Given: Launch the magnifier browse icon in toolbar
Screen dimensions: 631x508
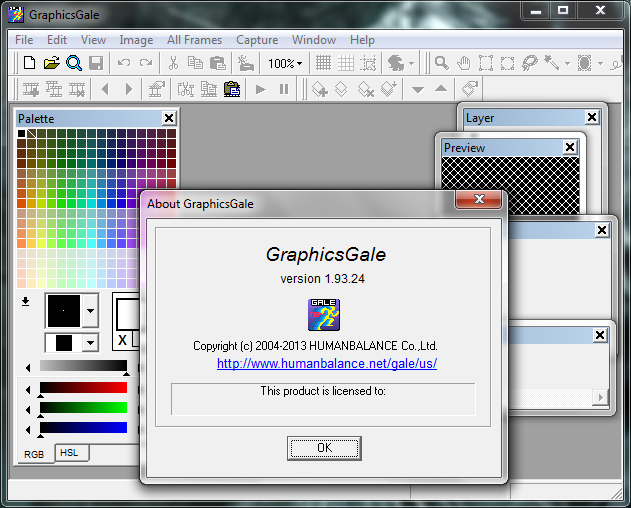Looking at the screenshot, I should coord(74,63).
